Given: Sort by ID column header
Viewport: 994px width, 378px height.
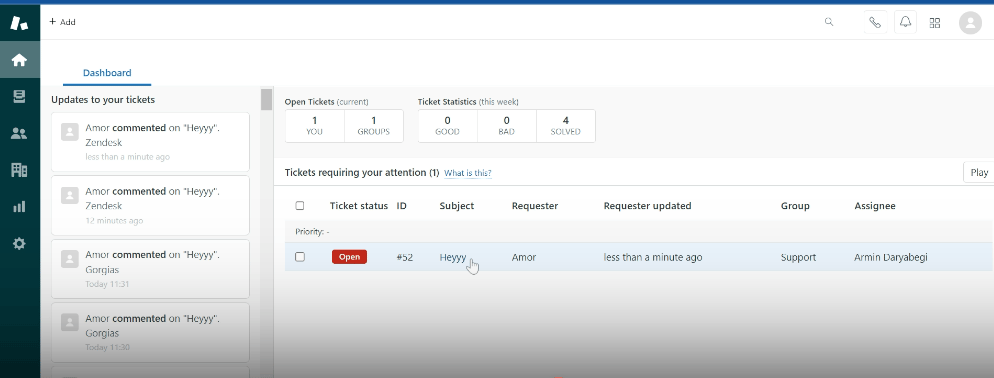Looking at the screenshot, I should (401, 205).
